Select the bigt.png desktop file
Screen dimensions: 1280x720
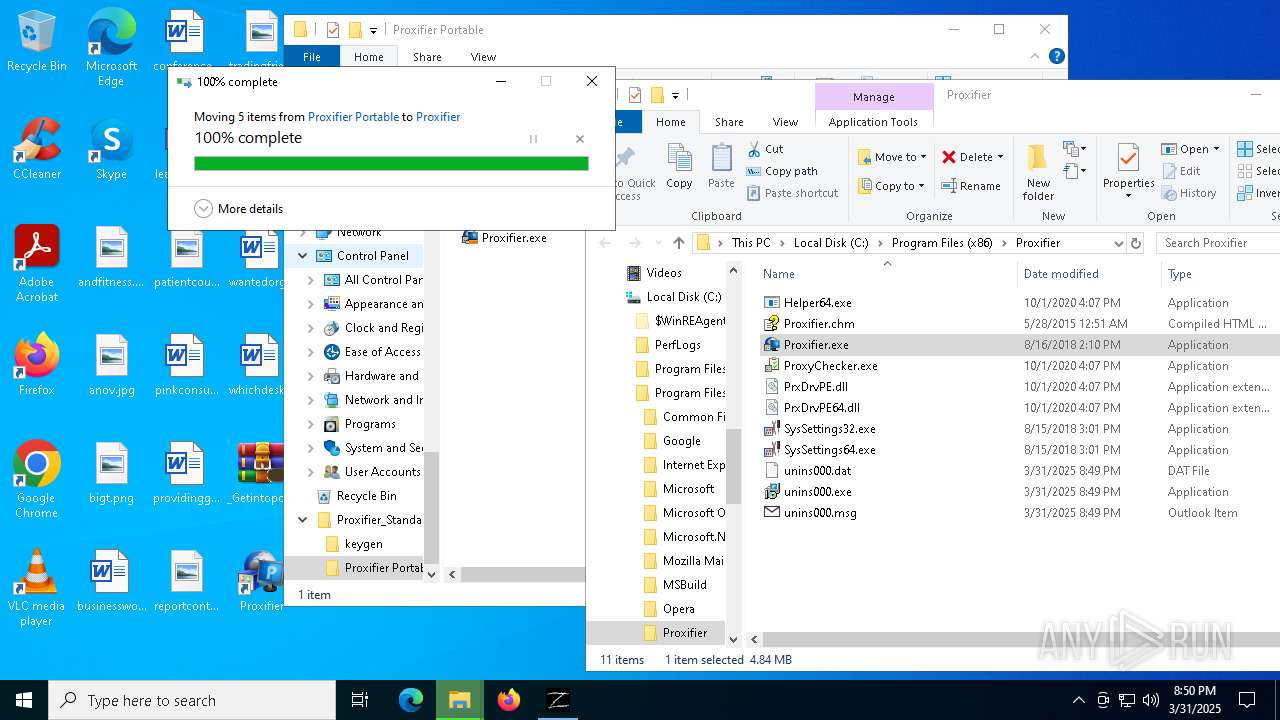(111, 473)
